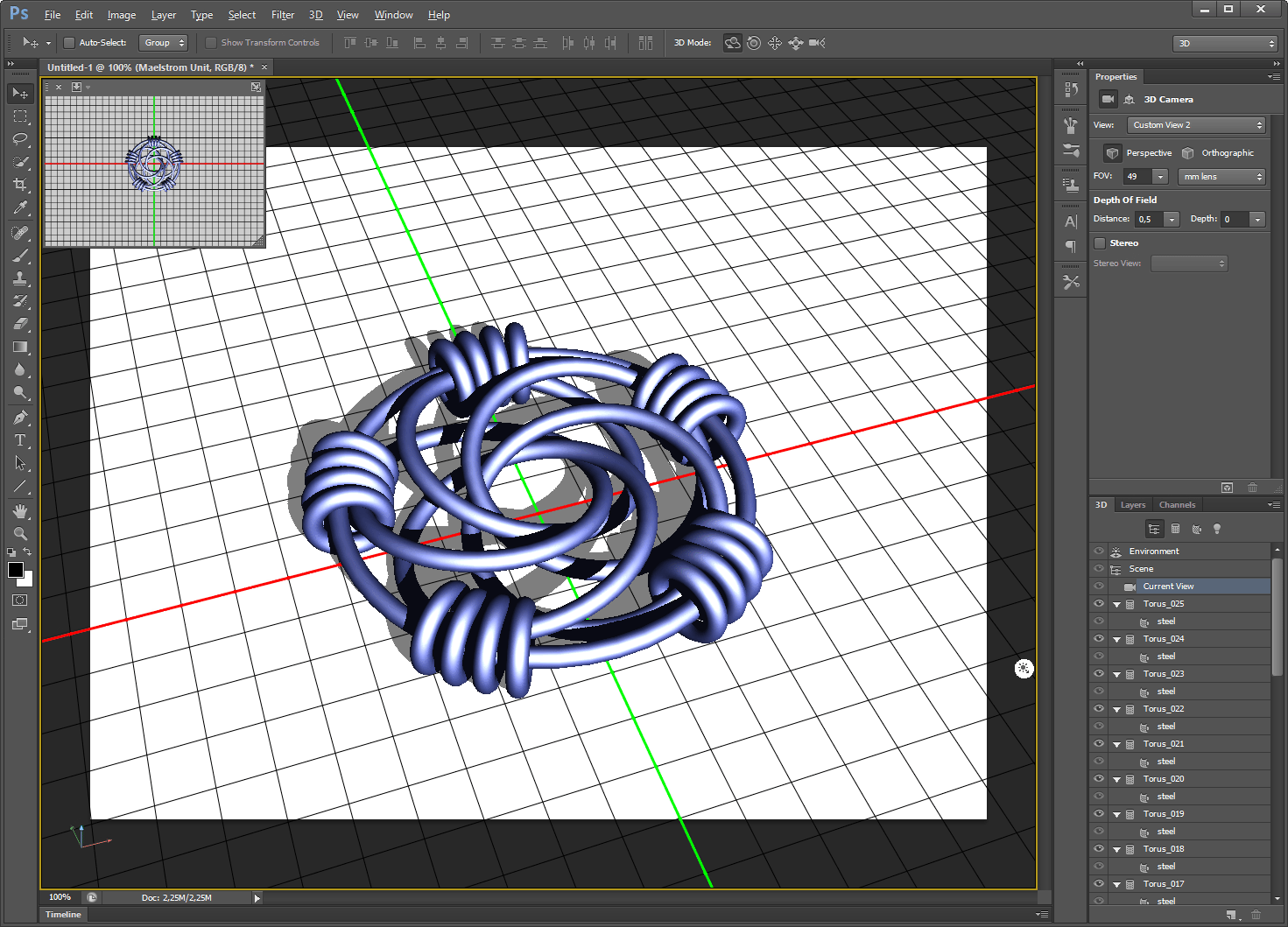Select Orthographic camera mode
Image resolution: width=1288 pixels, height=927 pixels.
tap(1218, 153)
